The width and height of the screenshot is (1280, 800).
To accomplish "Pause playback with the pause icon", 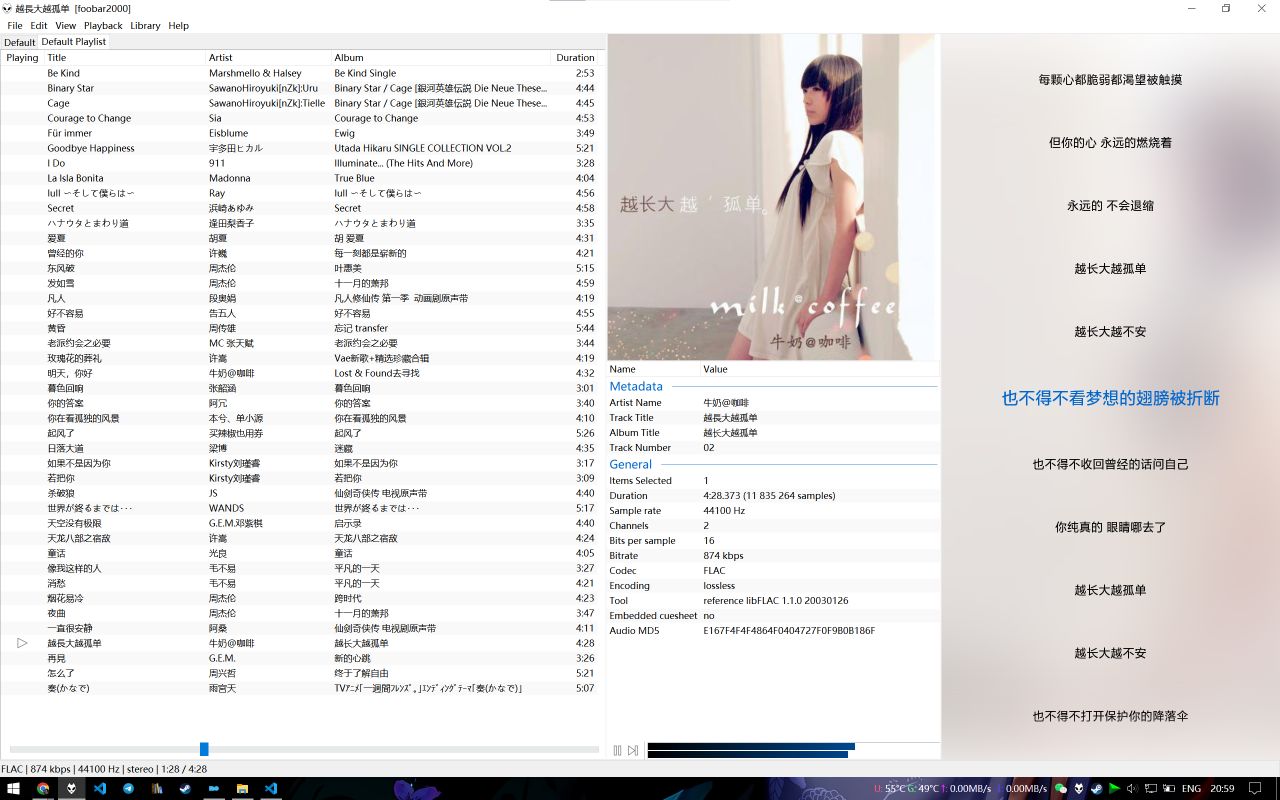I will (x=617, y=750).
